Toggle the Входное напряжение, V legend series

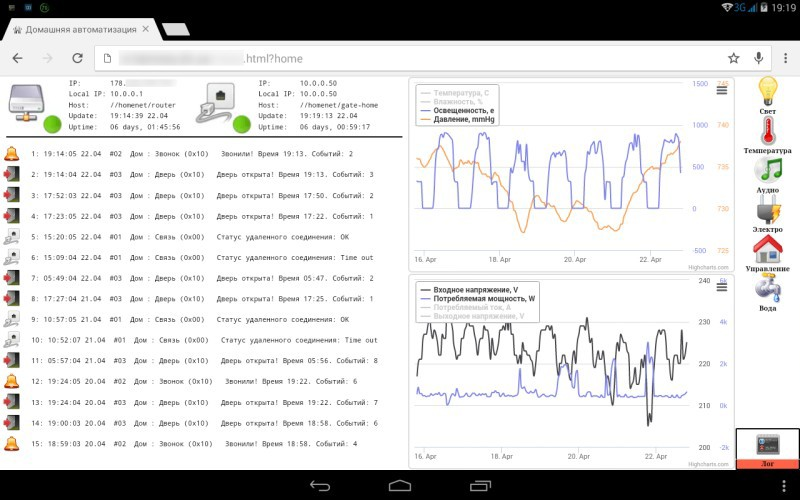[469, 290]
